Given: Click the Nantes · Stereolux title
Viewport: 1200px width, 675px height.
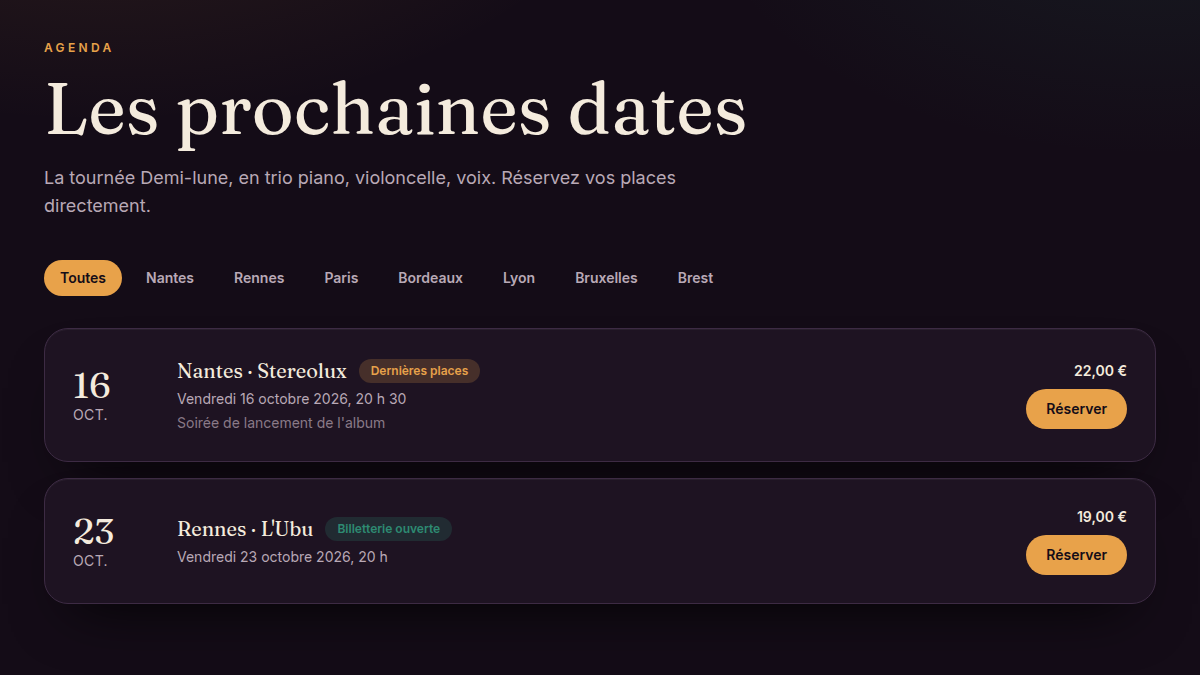Looking at the screenshot, I should point(262,371).
